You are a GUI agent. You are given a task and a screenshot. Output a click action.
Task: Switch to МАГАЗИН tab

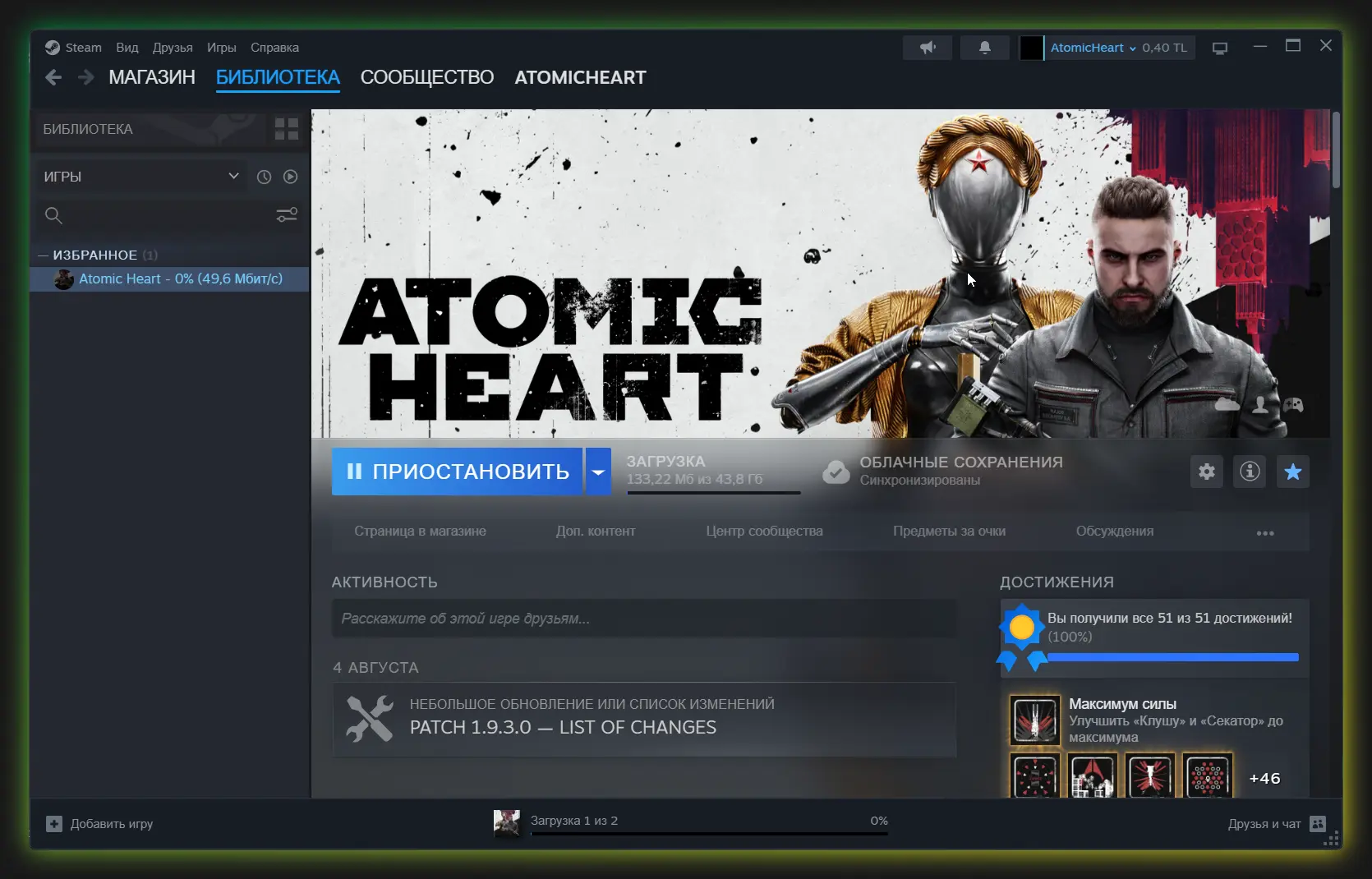click(152, 77)
